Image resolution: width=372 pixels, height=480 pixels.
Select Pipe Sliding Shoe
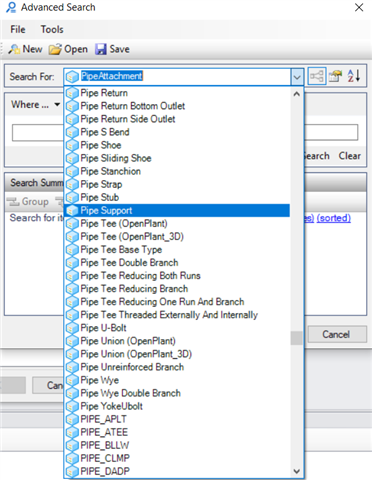177,158
